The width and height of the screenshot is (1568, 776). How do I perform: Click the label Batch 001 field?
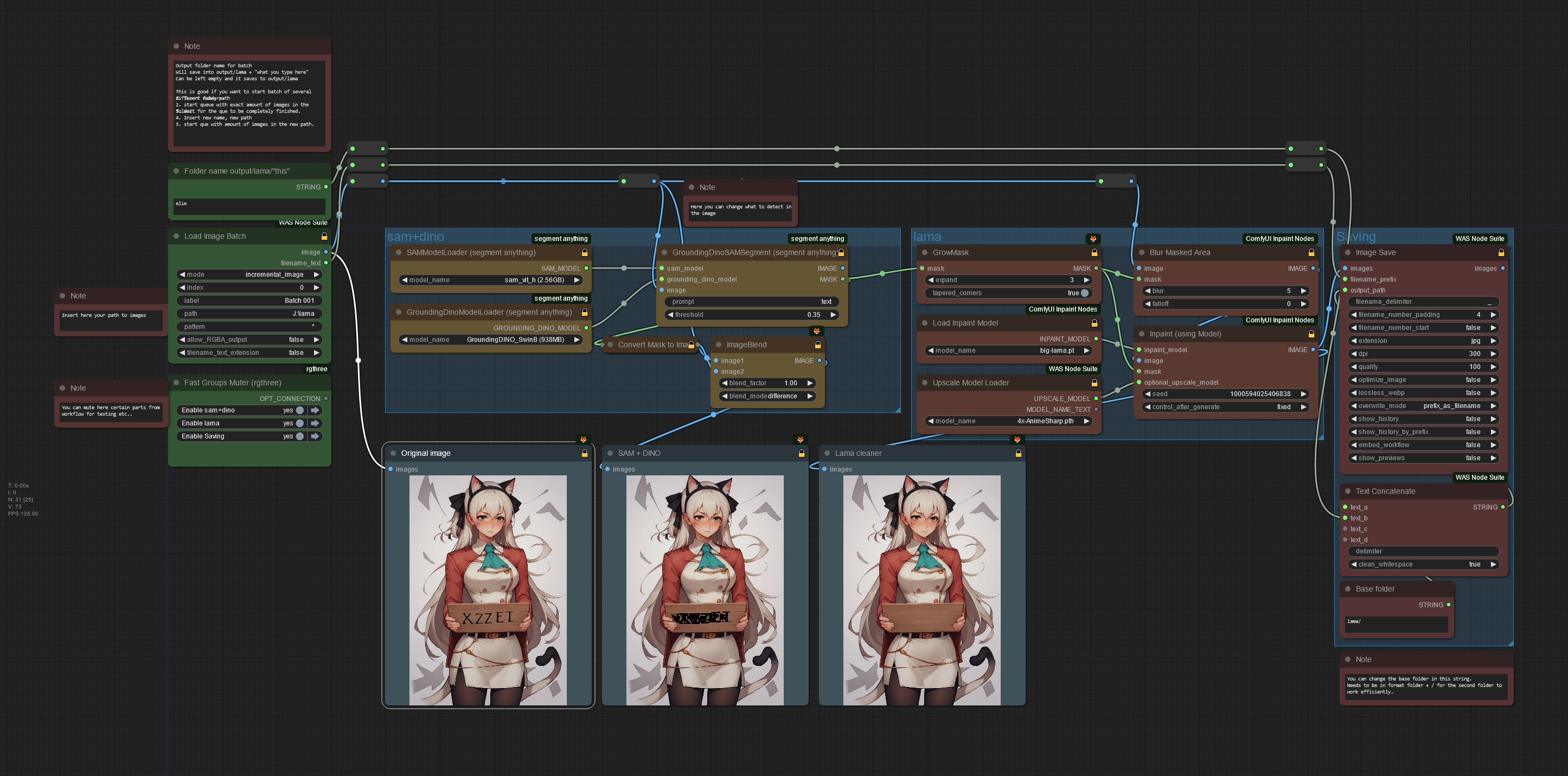tap(249, 301)
